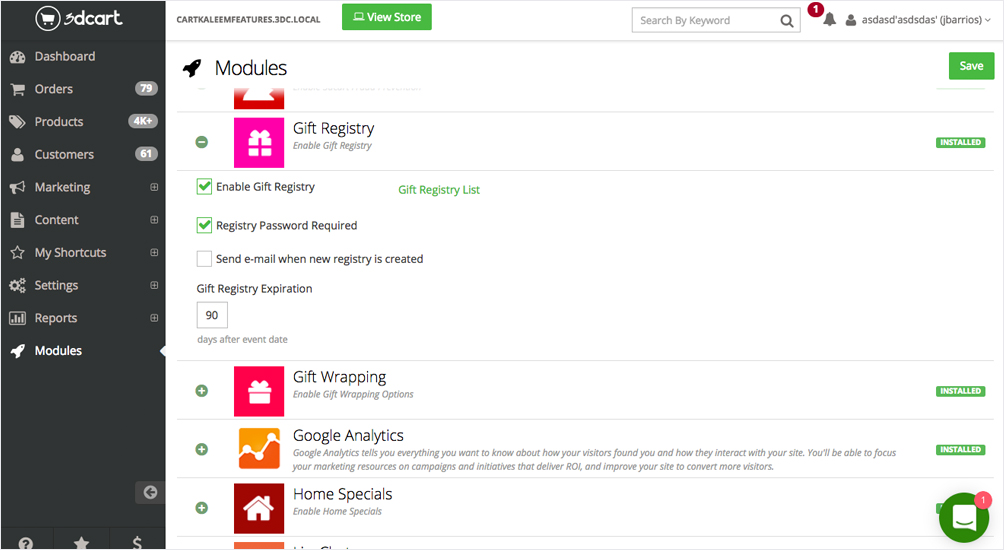The width and height of the screenshot is (1008, 550).
Task: Open the live chat bubble icon
Action: [x=963, y=517]
